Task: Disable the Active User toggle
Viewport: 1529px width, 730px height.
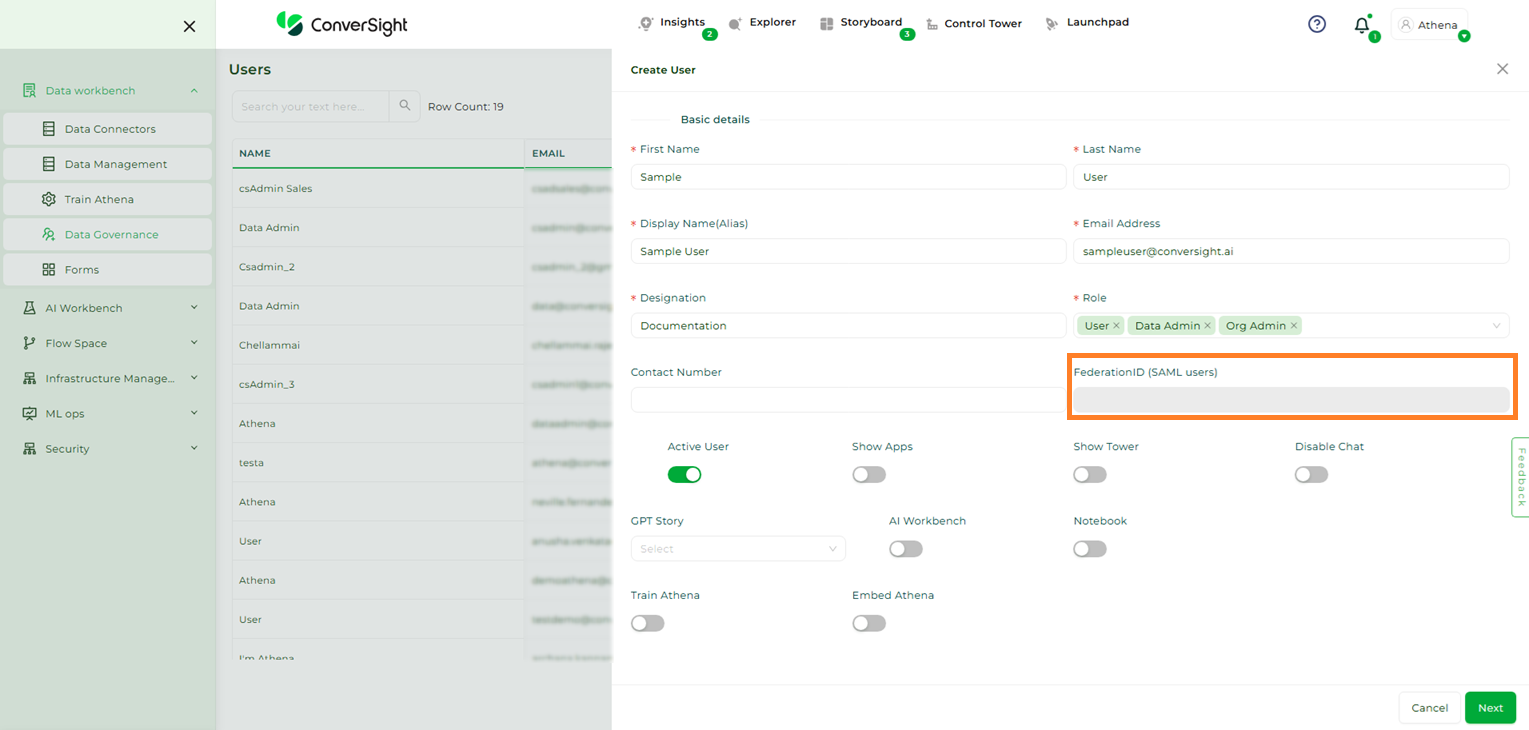Action: coord(684,475)
